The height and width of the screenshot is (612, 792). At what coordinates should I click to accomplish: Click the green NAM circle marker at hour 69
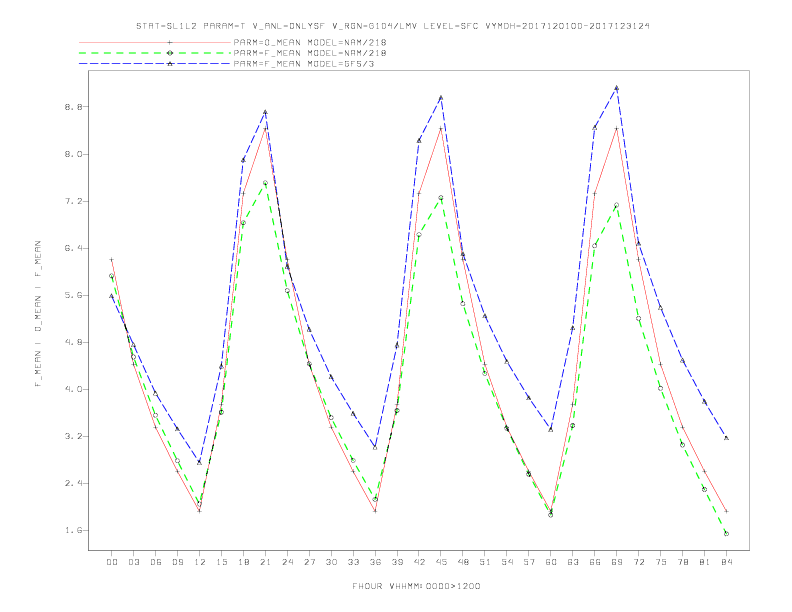click(x=616, y=205)
